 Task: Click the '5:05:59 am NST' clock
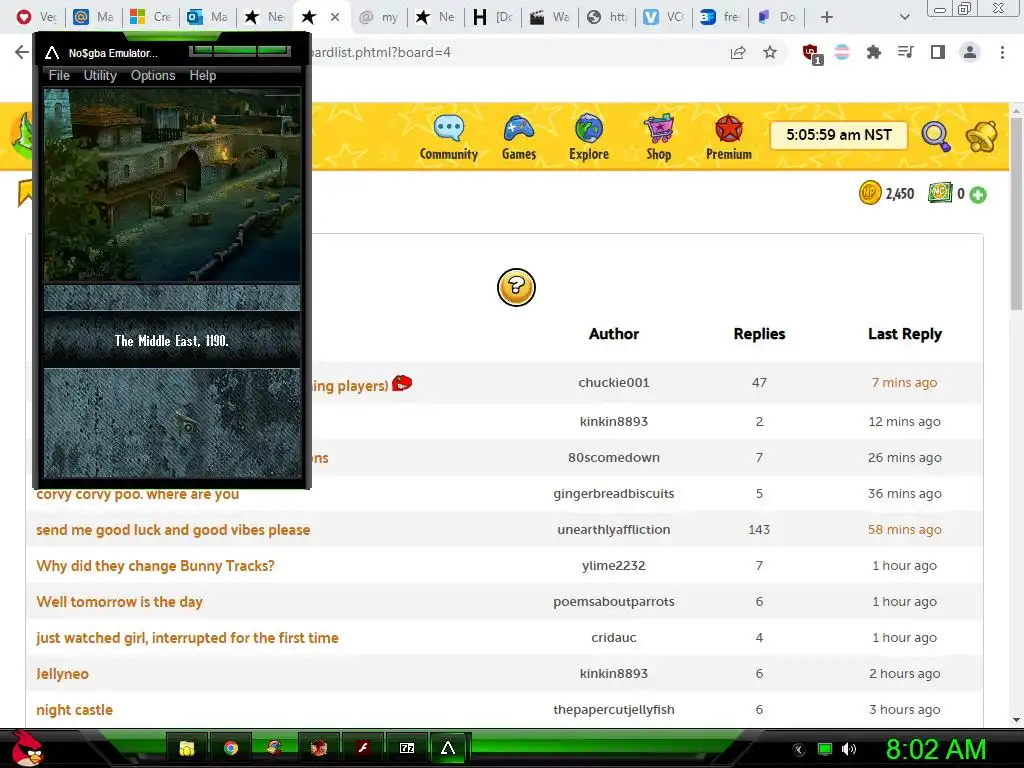tap(839, 135)
